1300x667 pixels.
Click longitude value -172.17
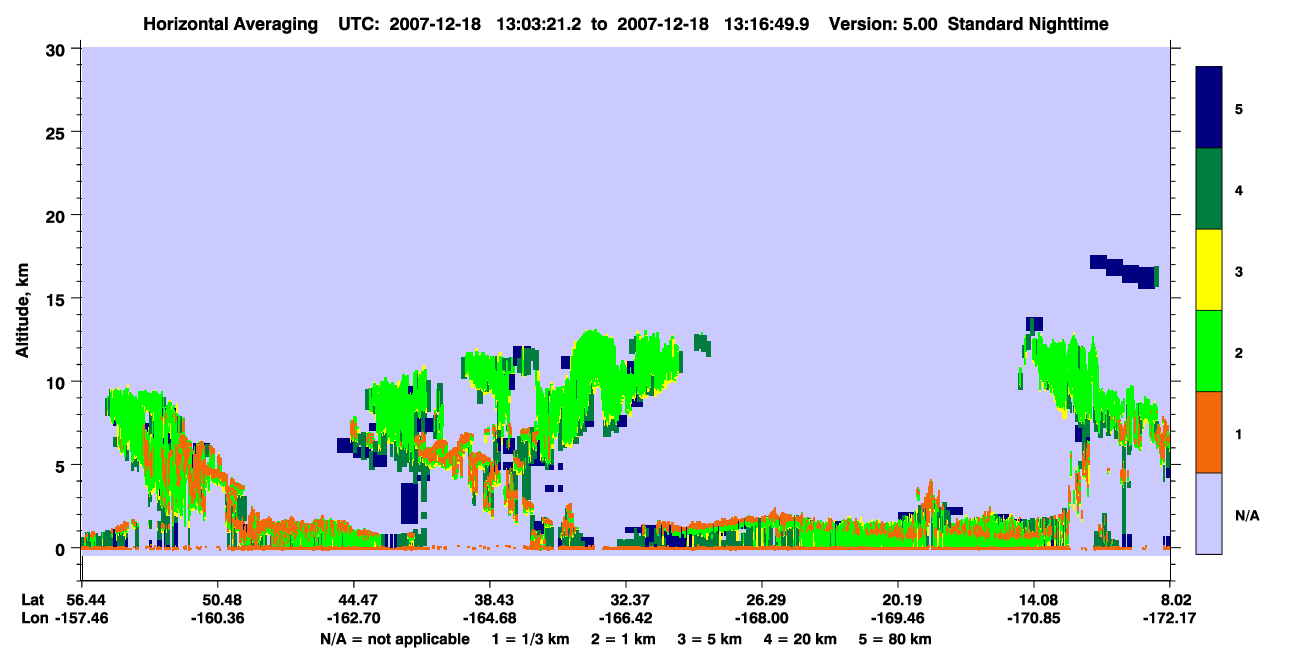click(1170, 618)
